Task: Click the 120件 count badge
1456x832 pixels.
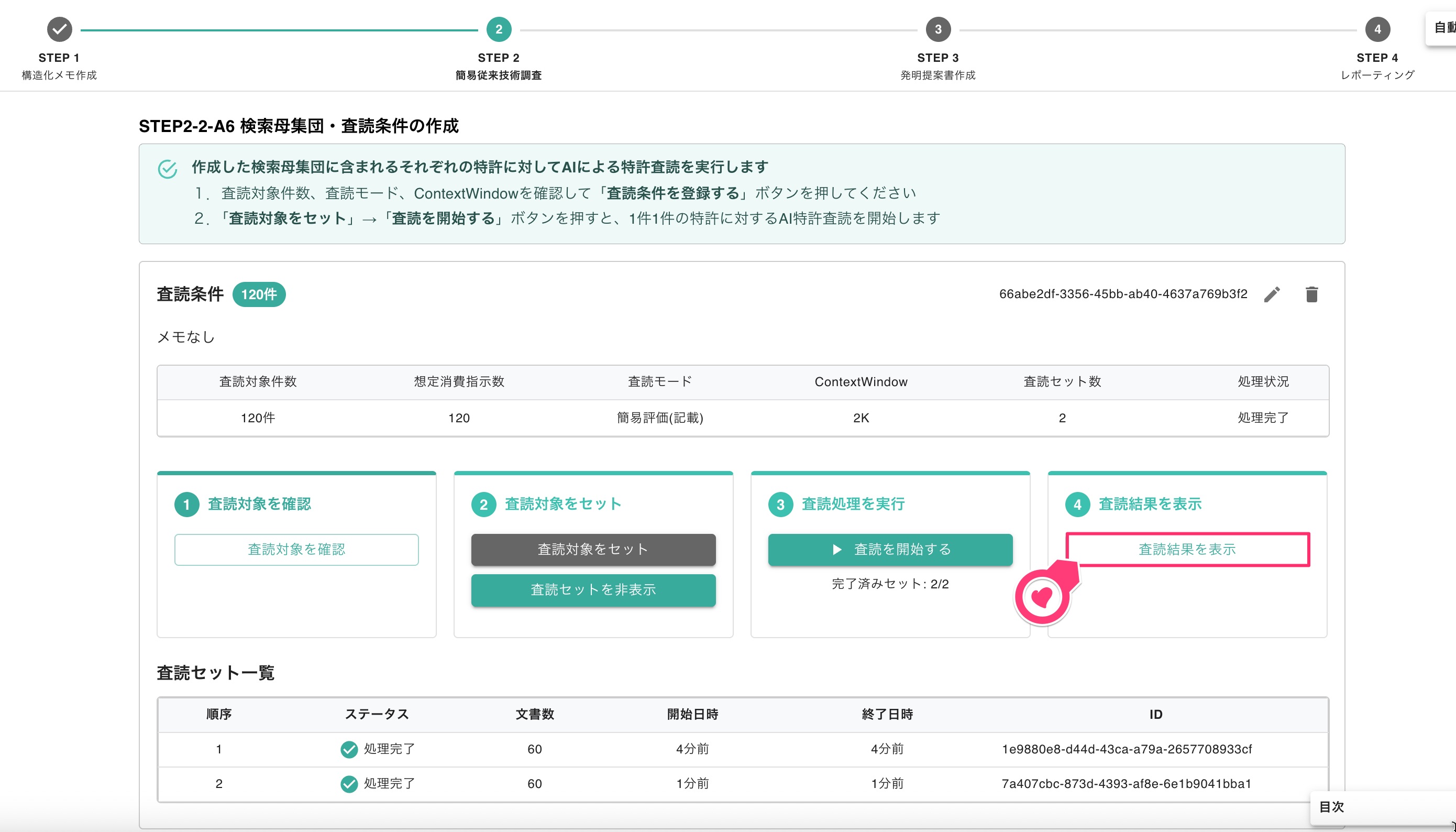Action: coord(259,294)
